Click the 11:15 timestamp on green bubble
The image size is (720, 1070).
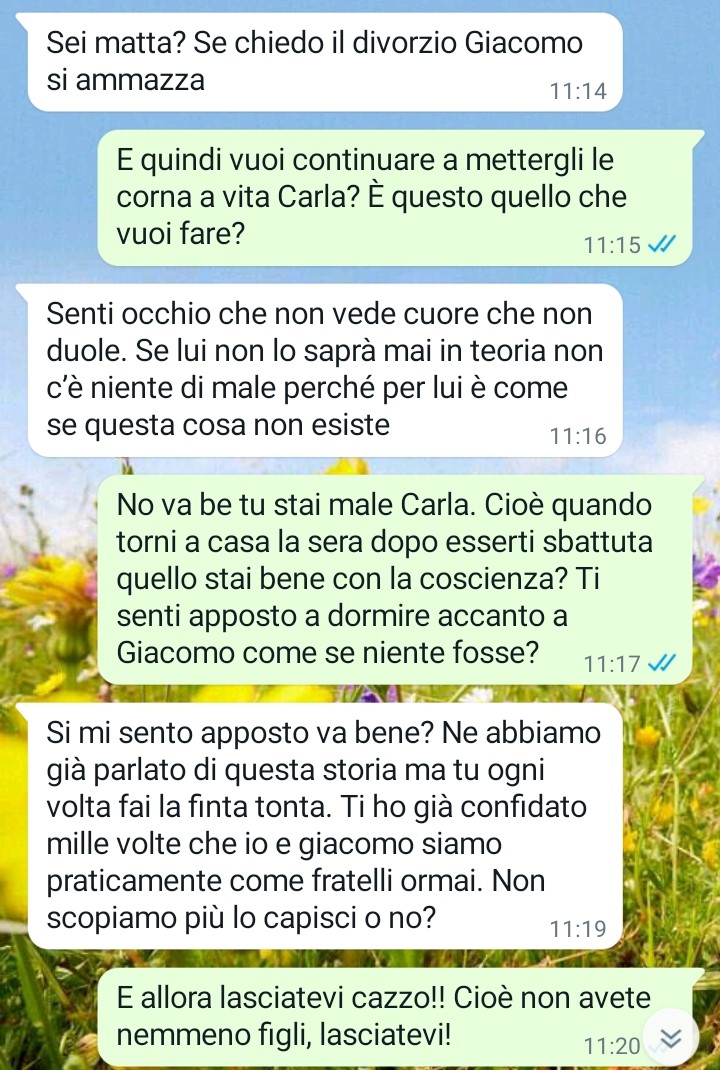612,245
